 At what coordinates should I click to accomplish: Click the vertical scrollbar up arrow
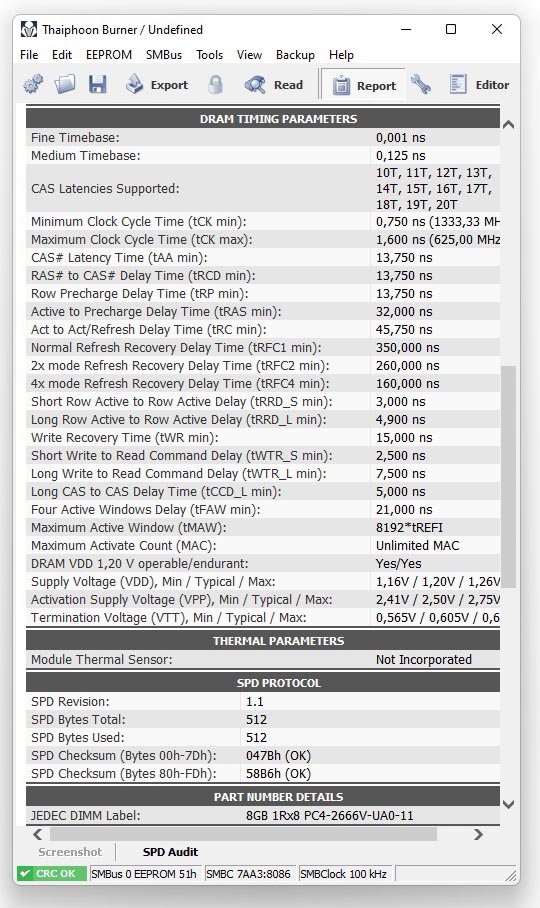pos(508,124)
